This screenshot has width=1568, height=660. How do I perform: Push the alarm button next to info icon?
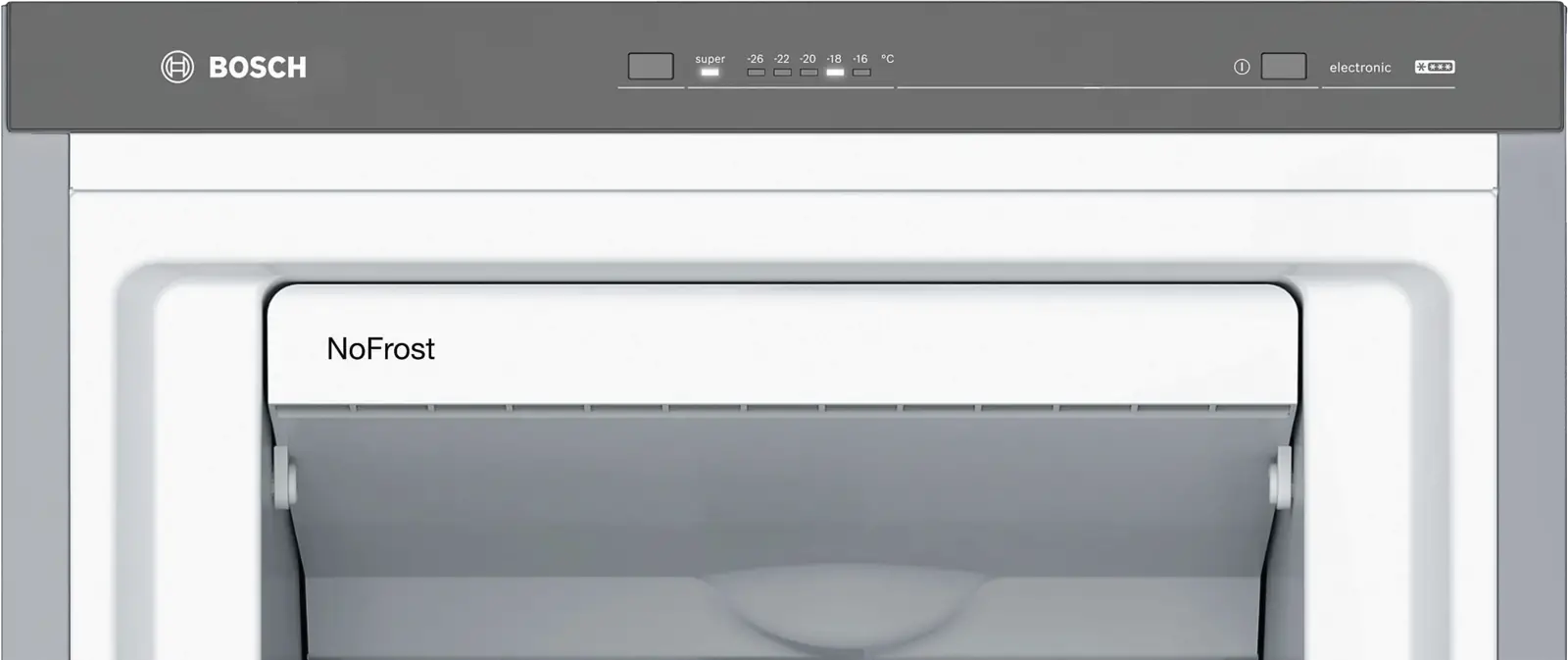click(x=1284, y=66)
